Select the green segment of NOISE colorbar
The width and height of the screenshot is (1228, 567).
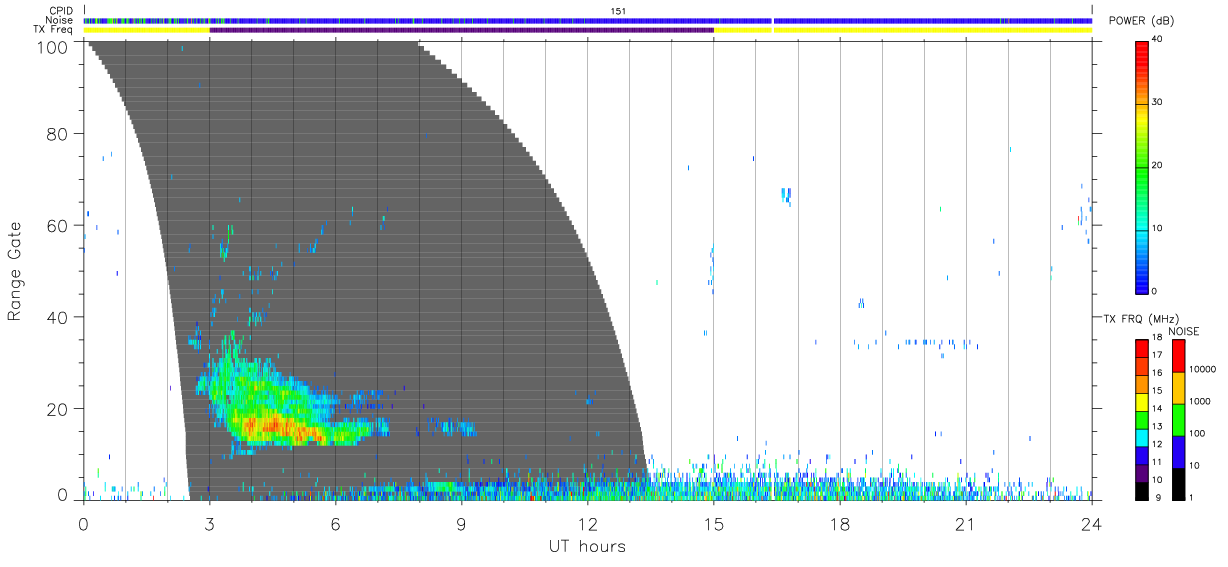click(x=1178, y=419)
